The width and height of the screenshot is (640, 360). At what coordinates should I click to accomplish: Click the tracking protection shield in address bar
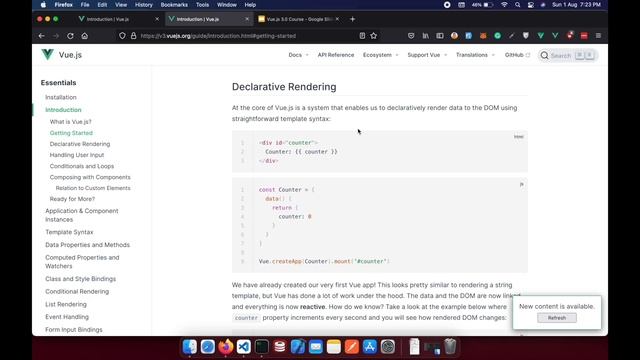[122, 36]
